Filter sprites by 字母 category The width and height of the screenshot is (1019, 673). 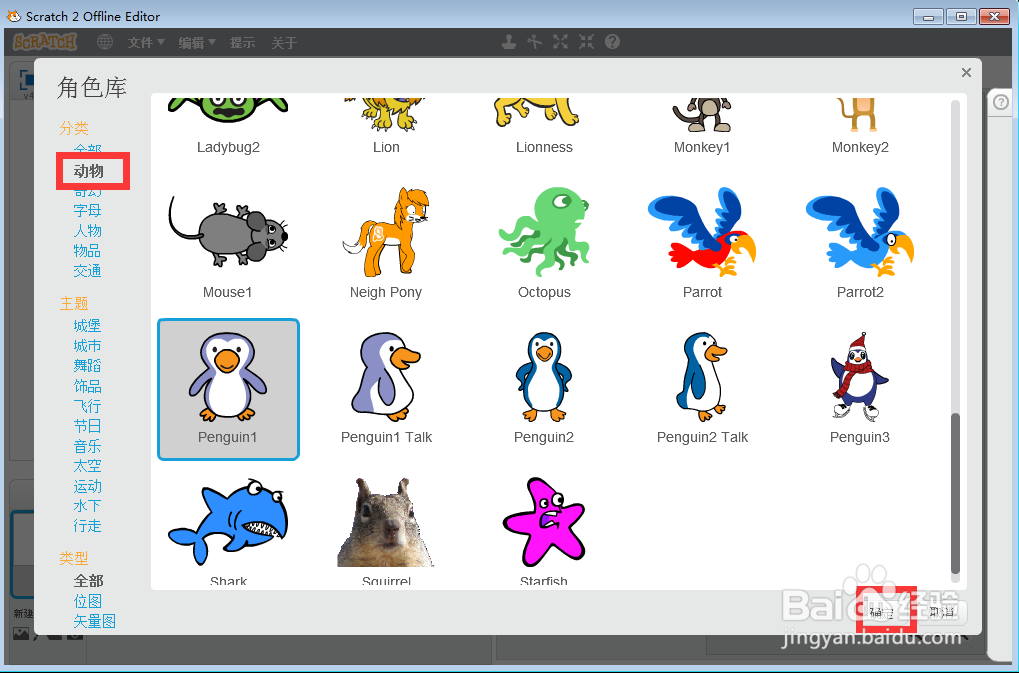(x=87, y=210)
